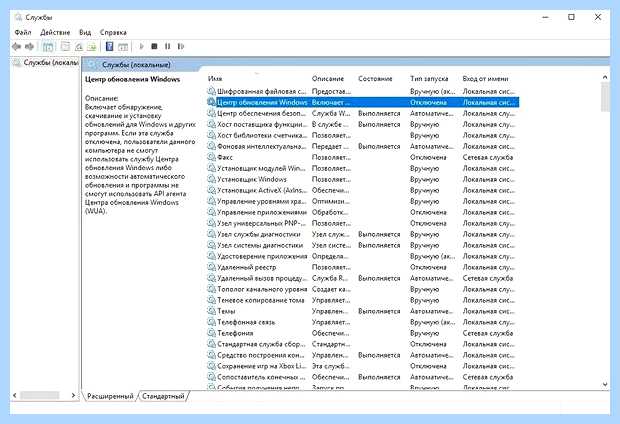The height and width of the screenshot is (424, 620).
Task: Go back with the Back arrow icon
Action: pos(16,47)
